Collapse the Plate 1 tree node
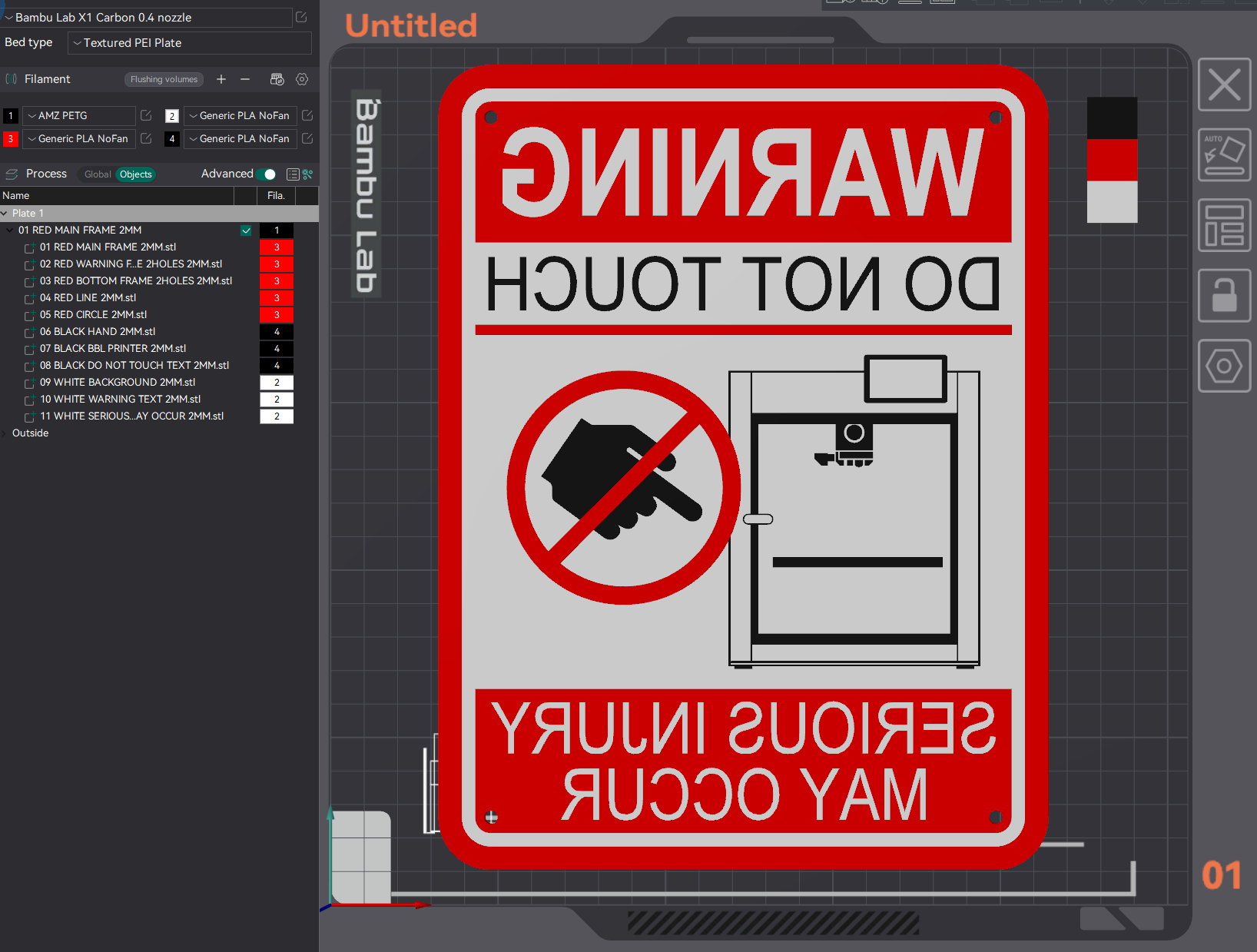This screenshot has width=1257, height=952. coord(5,214)
